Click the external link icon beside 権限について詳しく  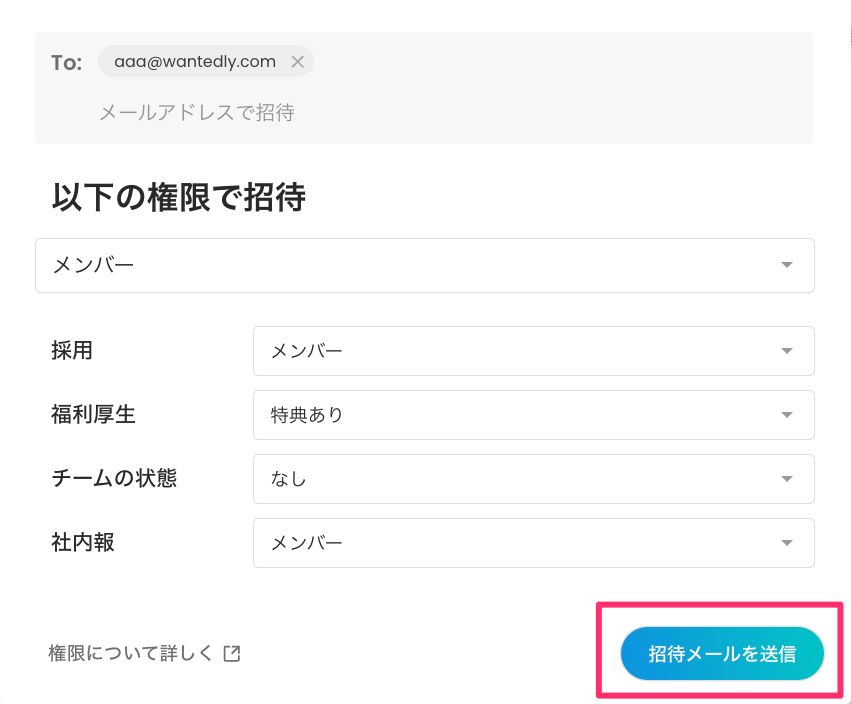pos(231,654)
